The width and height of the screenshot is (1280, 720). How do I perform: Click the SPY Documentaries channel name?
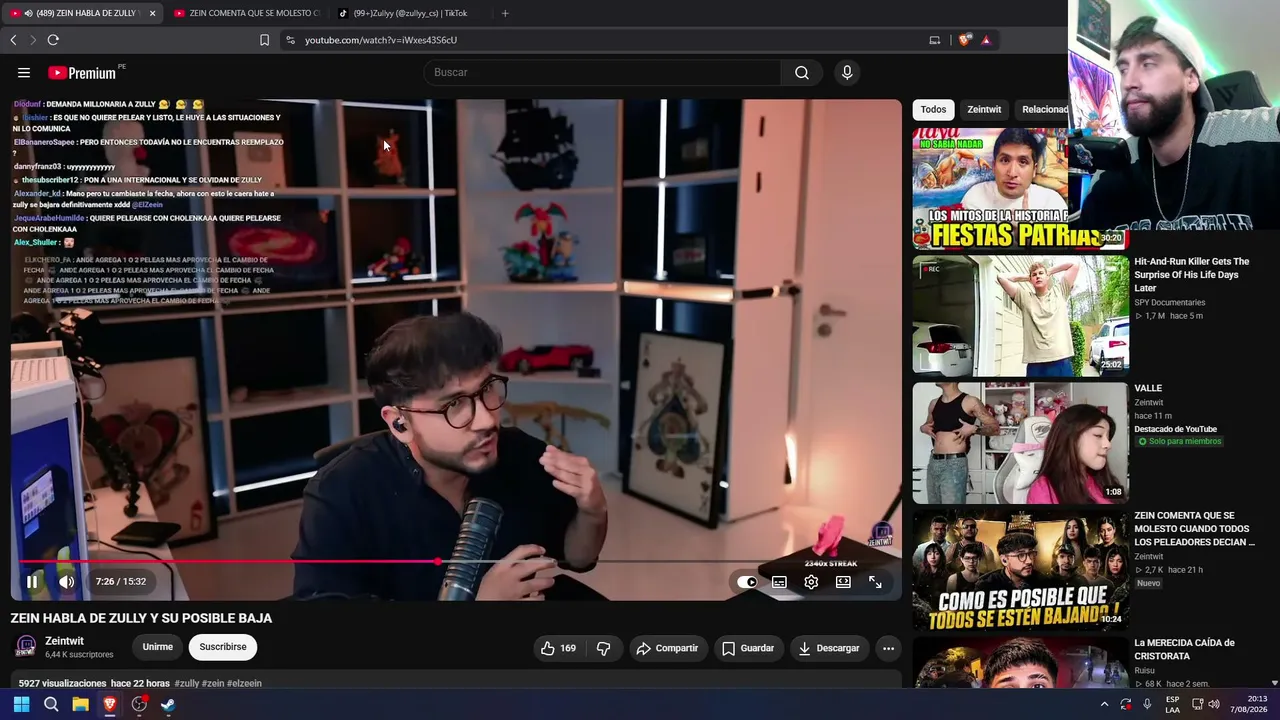pyautogui.click(x=1169, y=302)
